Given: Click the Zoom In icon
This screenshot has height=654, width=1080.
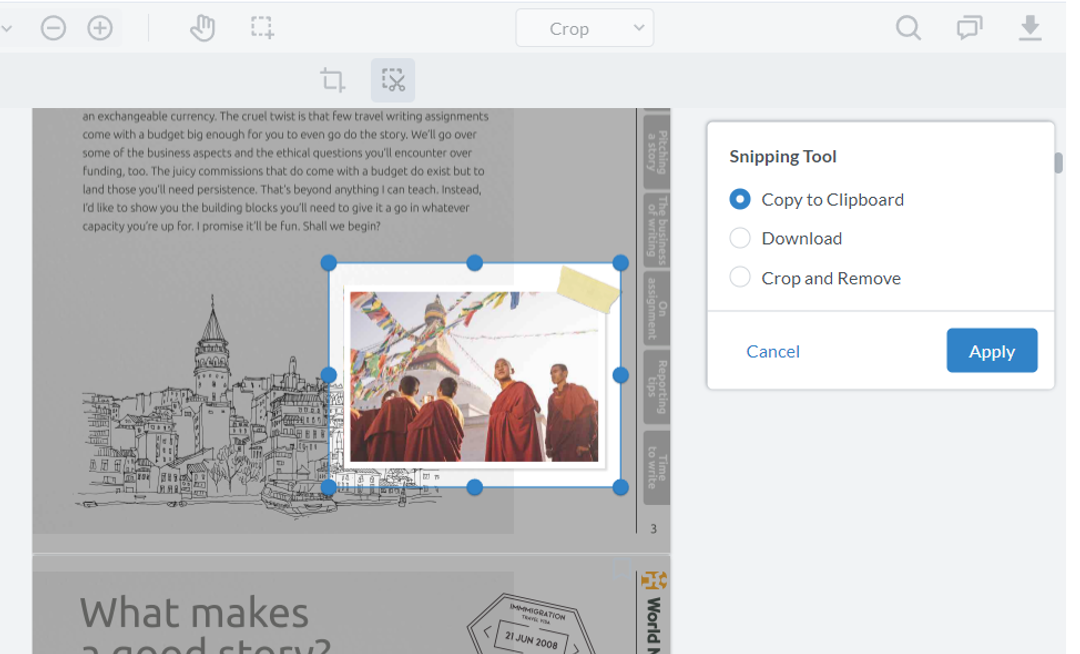Looking at the screenshot, I should pos(99,28).
